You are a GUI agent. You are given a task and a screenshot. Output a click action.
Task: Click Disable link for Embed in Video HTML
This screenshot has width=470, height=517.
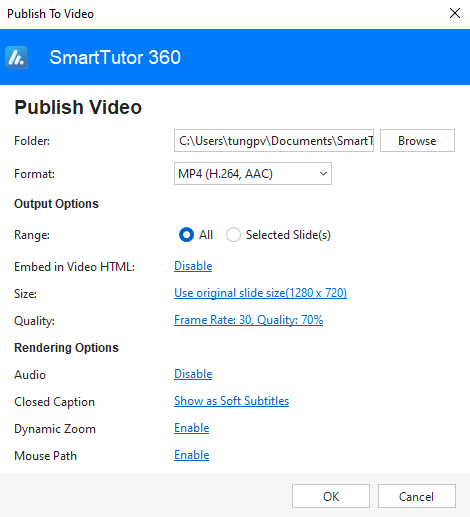tap(193, 266)
